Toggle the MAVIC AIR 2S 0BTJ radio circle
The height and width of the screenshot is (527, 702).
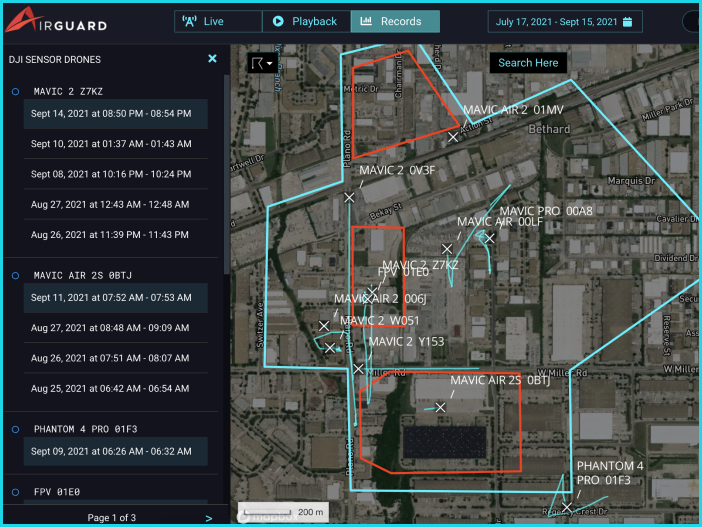click(16, 276)
